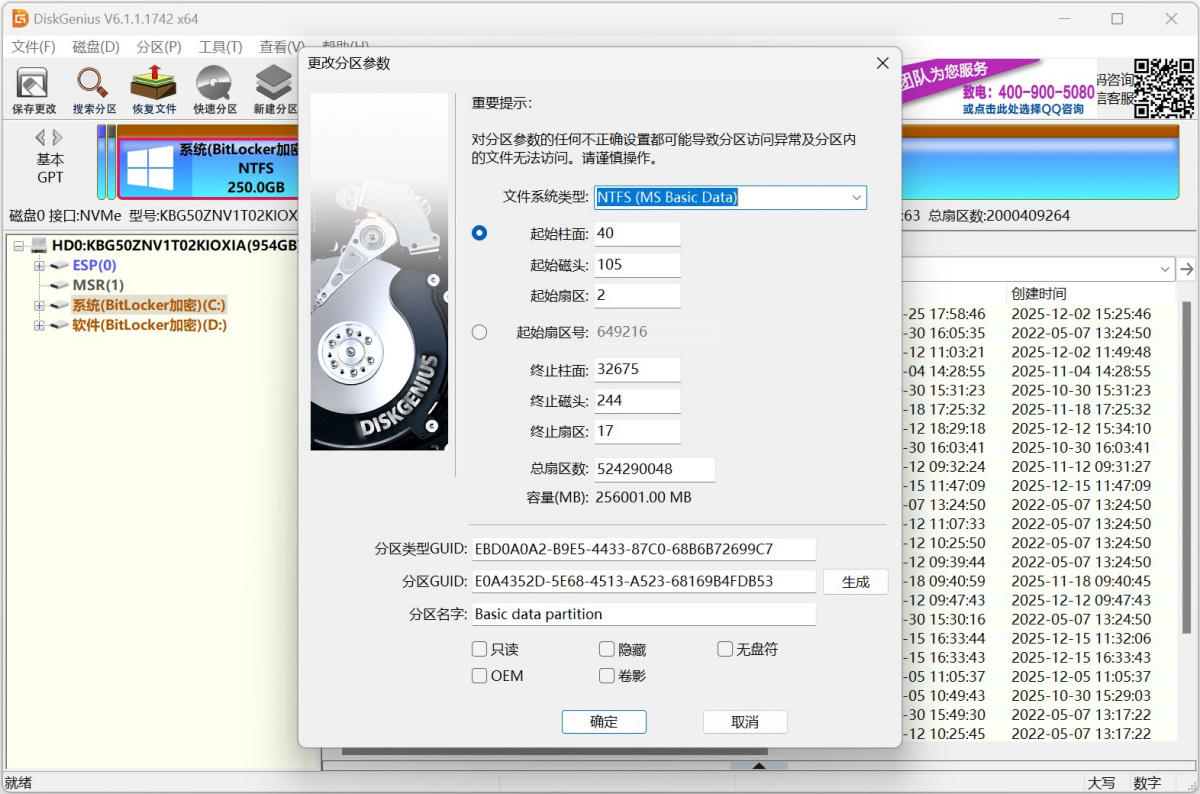
Task: Expand the ESP(0) tree node
Action: tap(39, 266)
